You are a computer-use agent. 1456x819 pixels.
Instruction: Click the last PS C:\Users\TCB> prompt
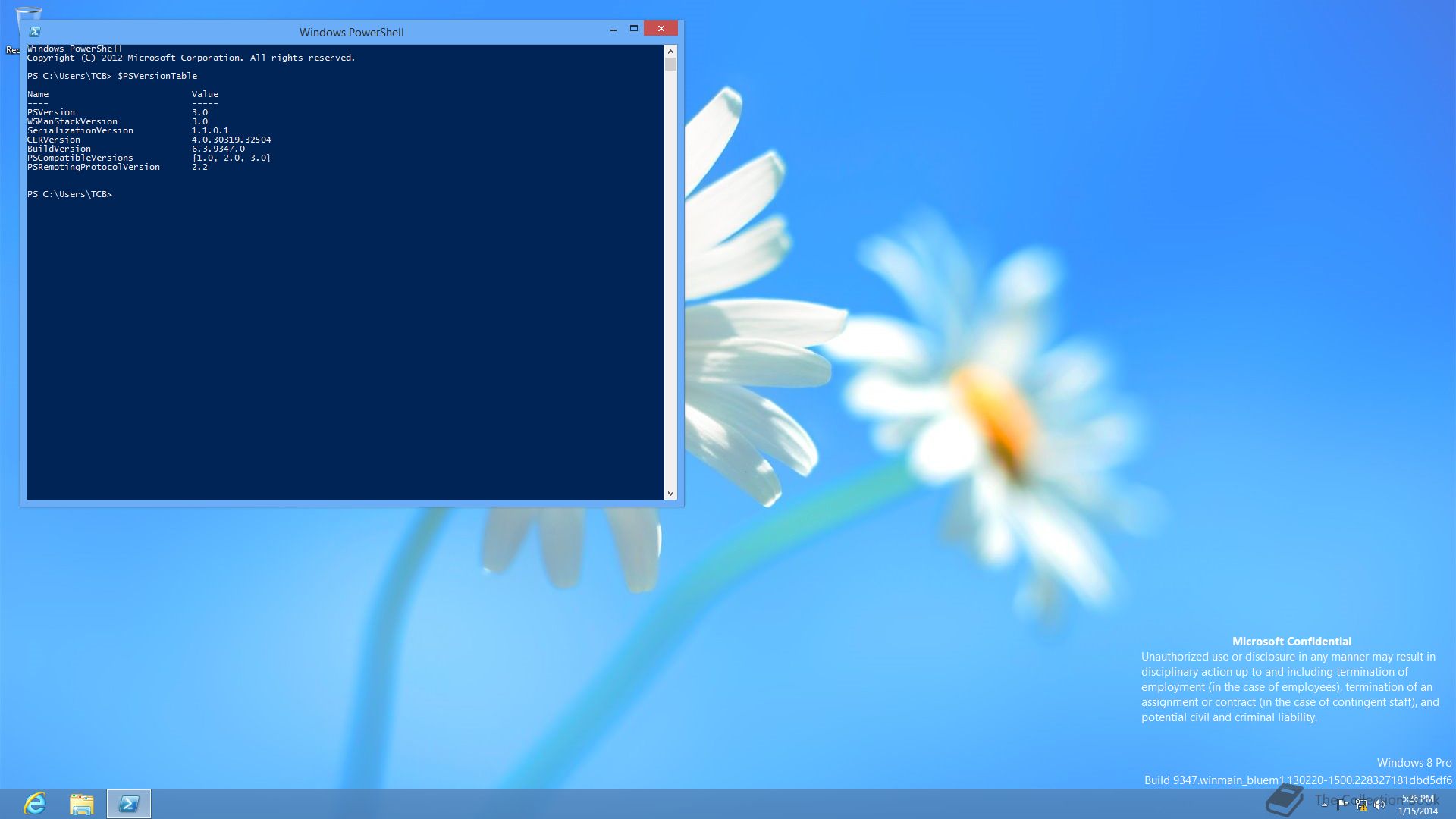click(70, 194)
